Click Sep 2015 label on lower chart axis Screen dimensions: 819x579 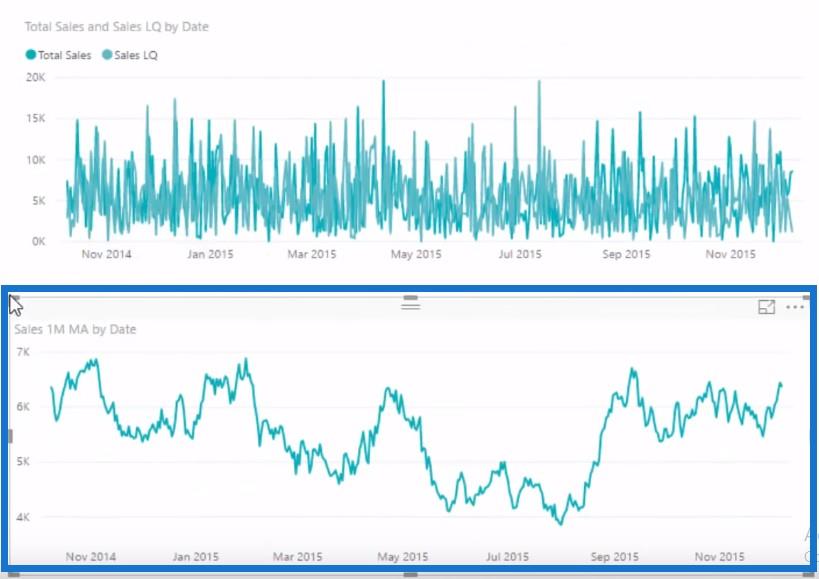(x=615, y=557)
